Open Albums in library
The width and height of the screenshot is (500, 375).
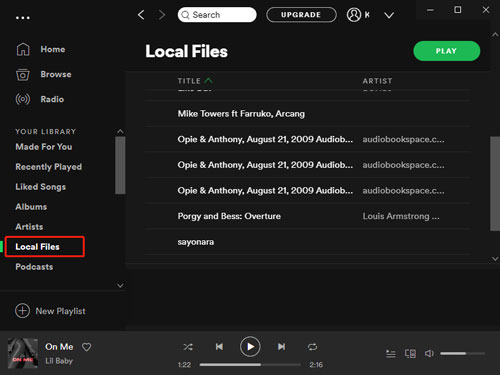click(31, 207)
